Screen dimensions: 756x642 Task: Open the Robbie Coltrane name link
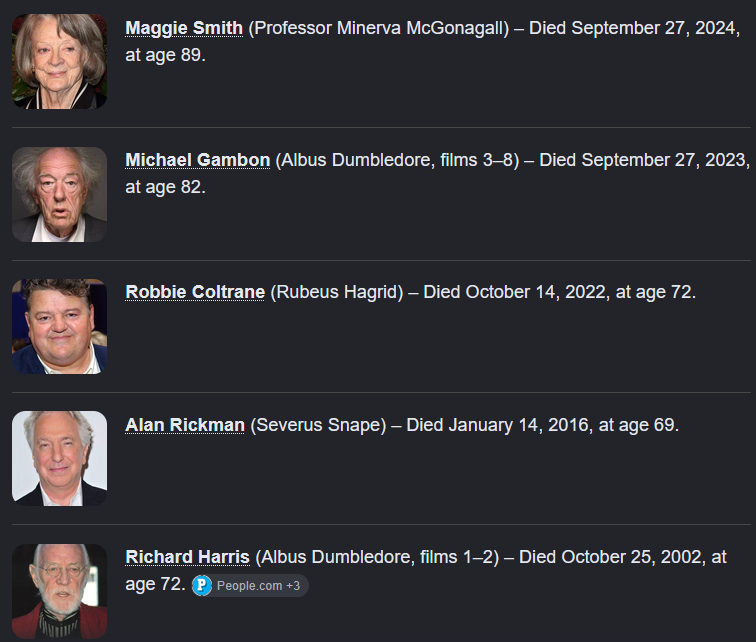click(x=195, y=292)
